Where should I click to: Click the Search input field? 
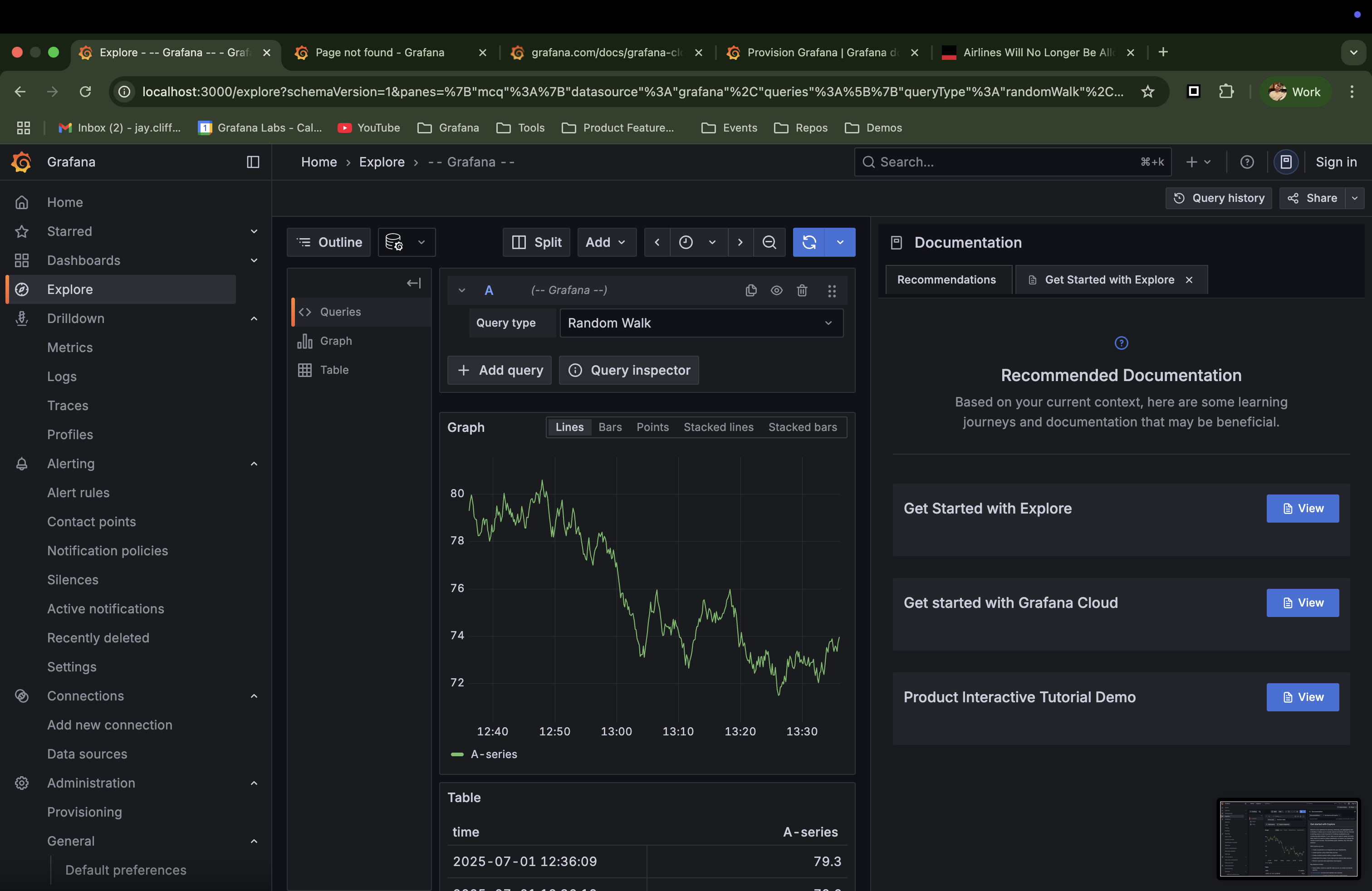1012,162
